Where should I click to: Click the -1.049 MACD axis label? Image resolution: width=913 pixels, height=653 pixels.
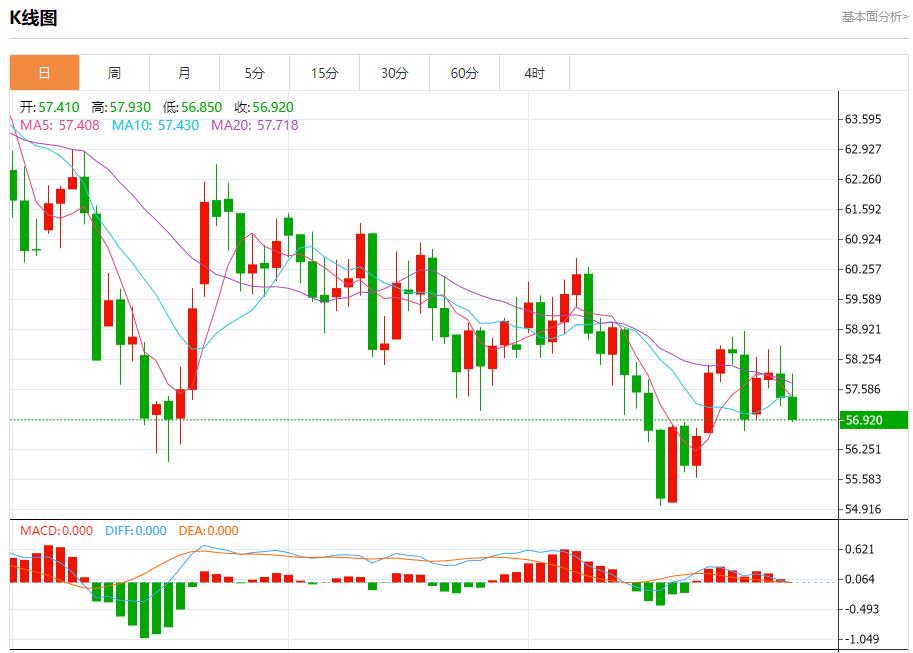click(x=862, y=639)
